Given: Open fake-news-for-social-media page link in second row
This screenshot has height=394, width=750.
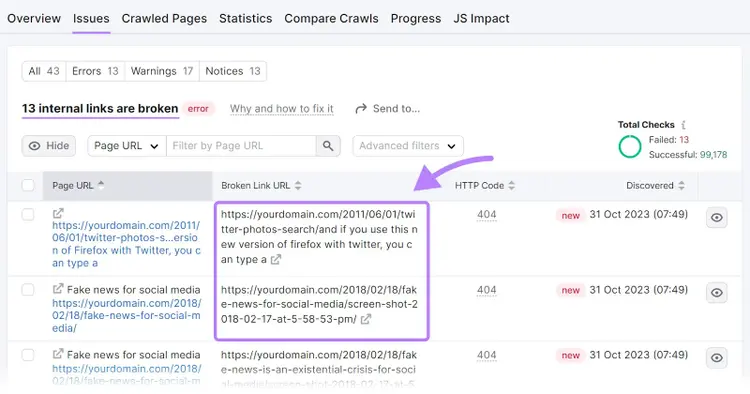Looking at the screenshot, I should coord(126,316).
